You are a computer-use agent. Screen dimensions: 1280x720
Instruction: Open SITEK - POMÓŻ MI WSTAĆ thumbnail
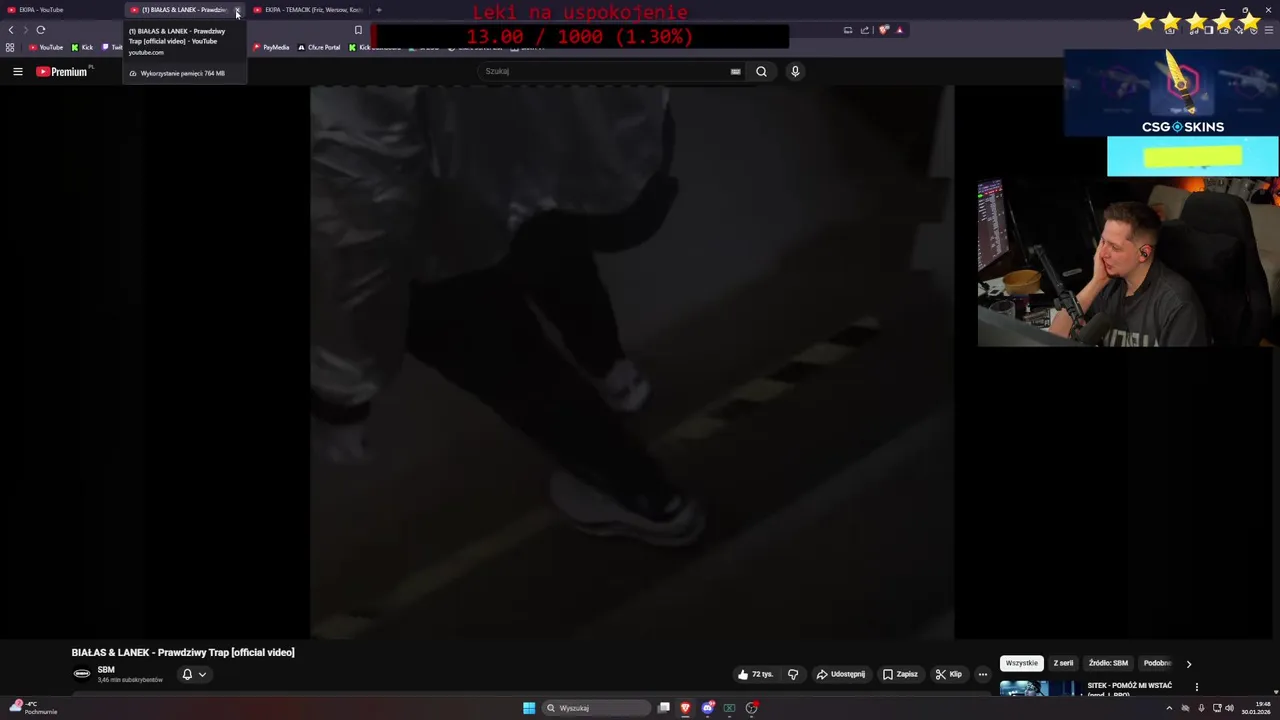click(x=1038, y=688)
